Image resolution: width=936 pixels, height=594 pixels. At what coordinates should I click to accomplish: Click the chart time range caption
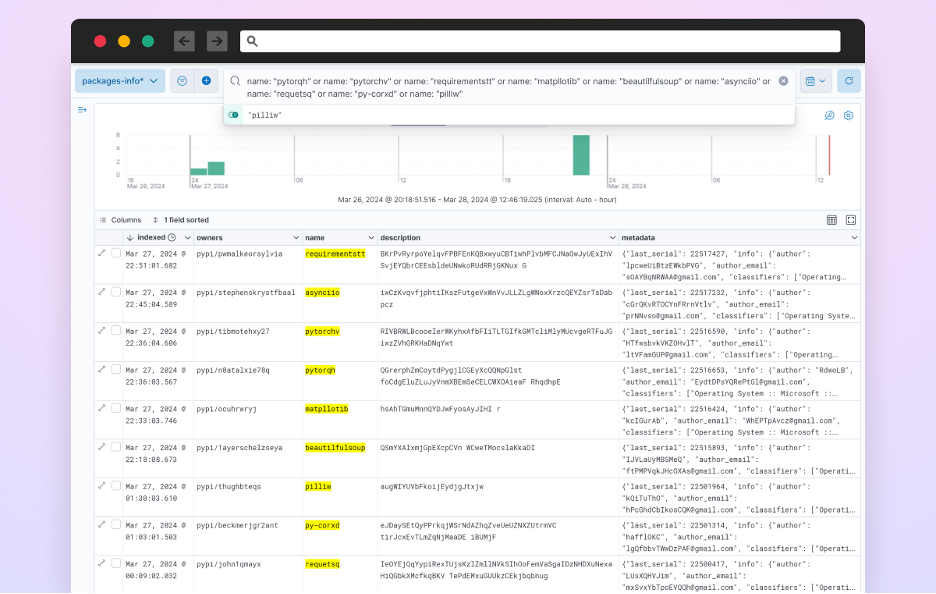[477, 200]
